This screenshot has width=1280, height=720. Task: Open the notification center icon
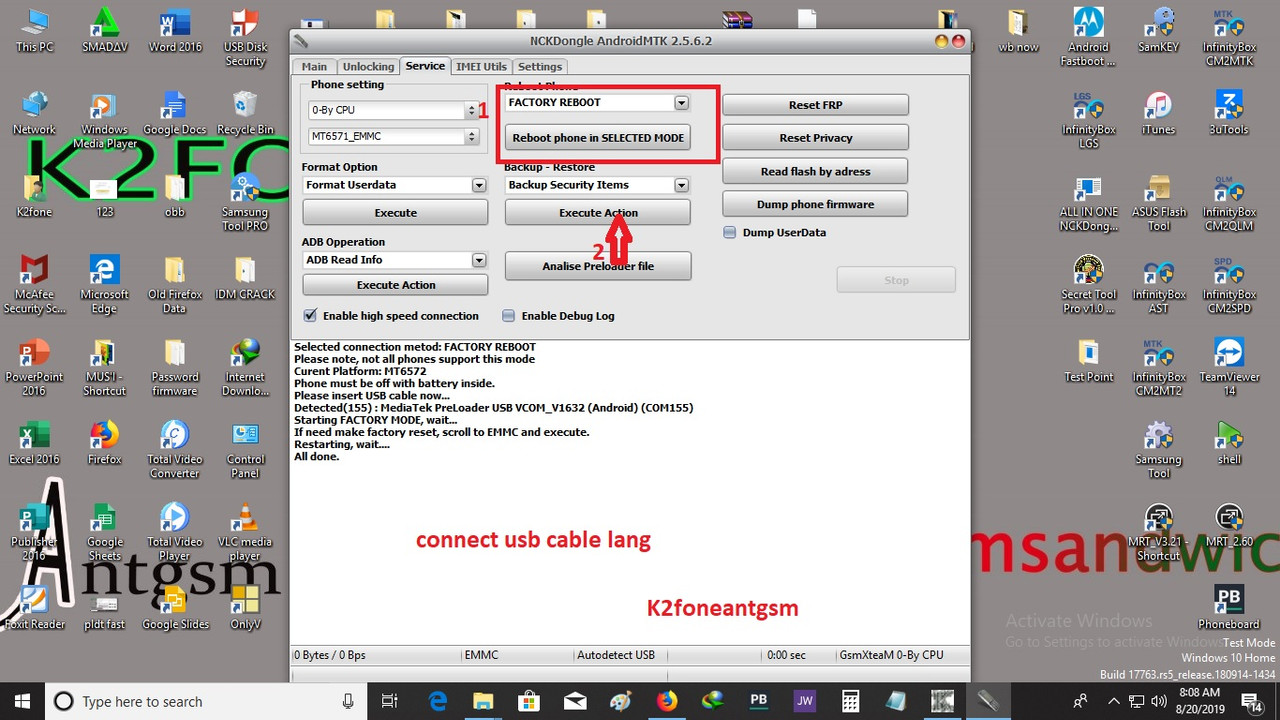click(x=1253, y=702)
